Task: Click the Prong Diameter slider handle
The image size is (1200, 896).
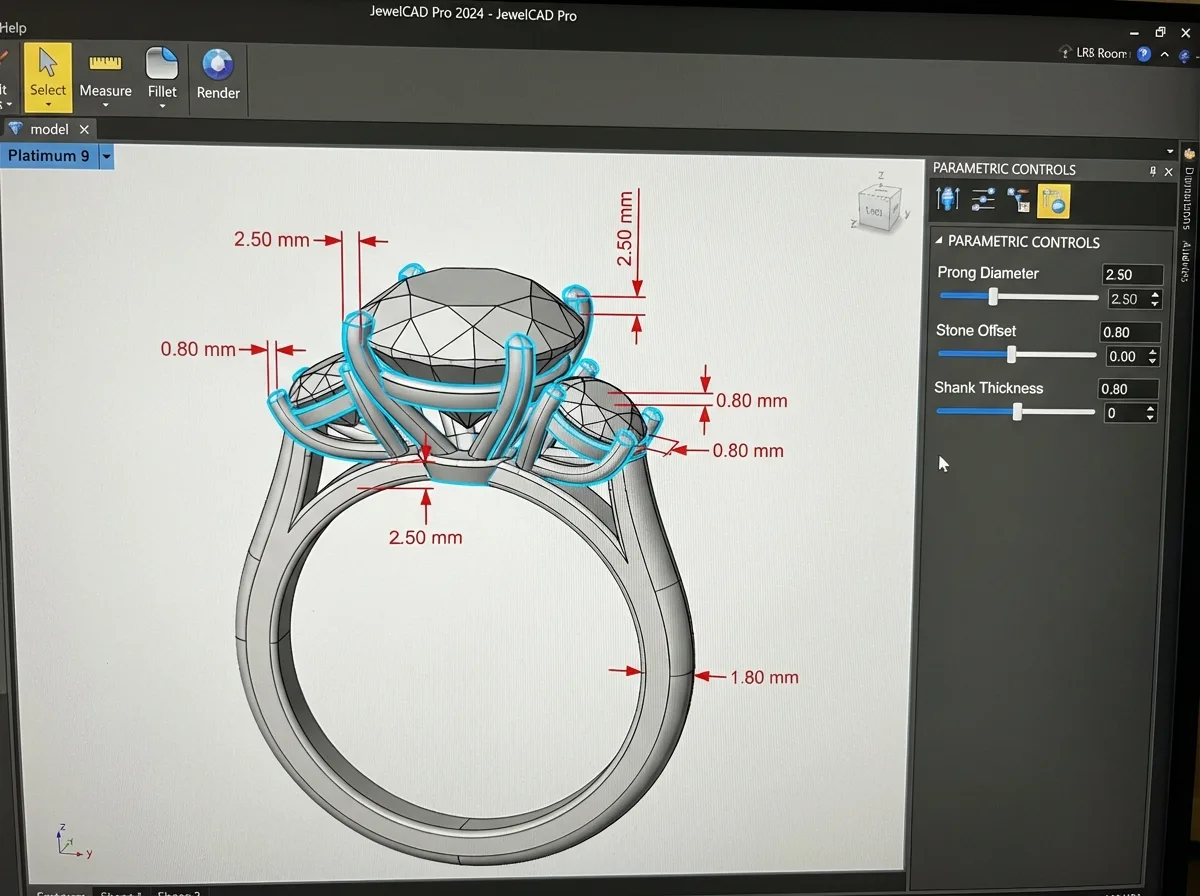Action: [x=993, y=297]
